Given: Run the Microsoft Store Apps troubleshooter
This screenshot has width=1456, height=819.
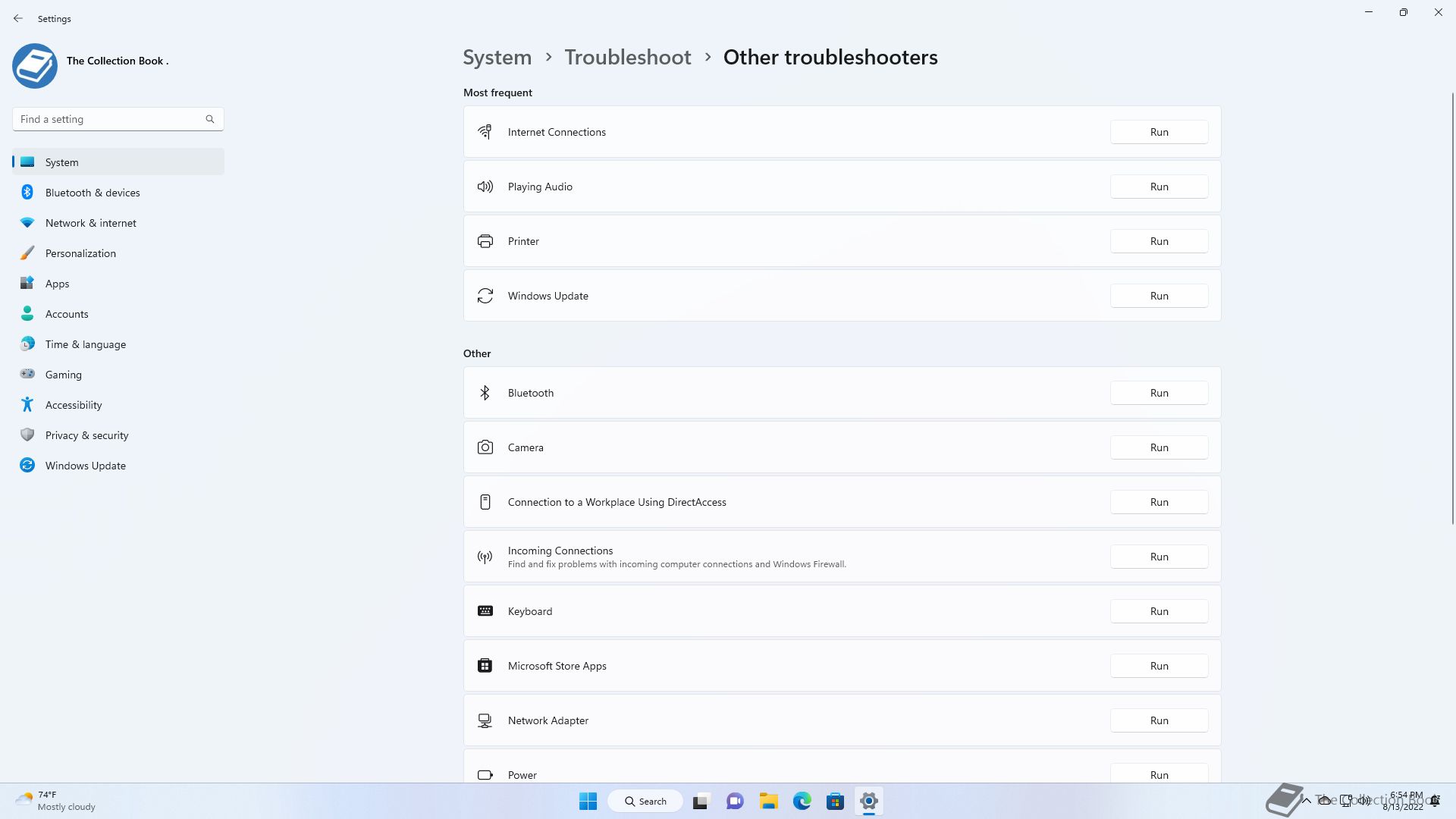Looking at the screenshot, I should [1159, 666].
